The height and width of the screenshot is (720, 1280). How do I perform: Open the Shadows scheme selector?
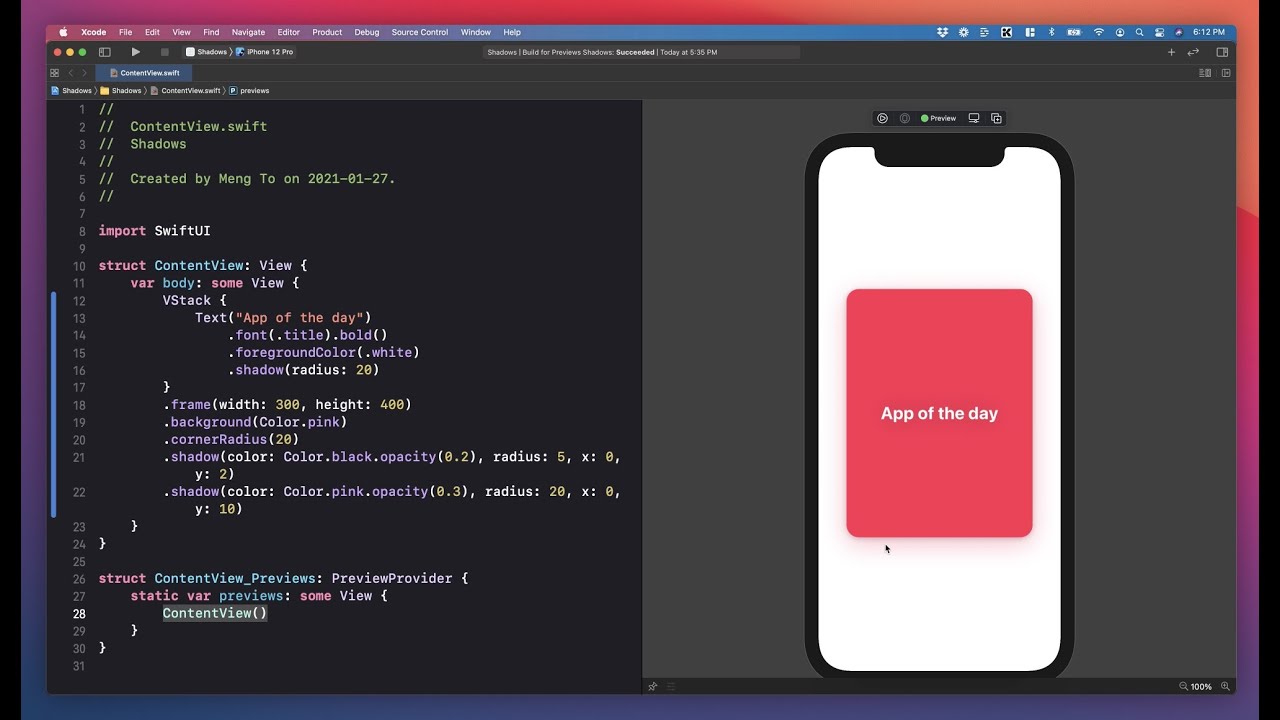(207, 52)
